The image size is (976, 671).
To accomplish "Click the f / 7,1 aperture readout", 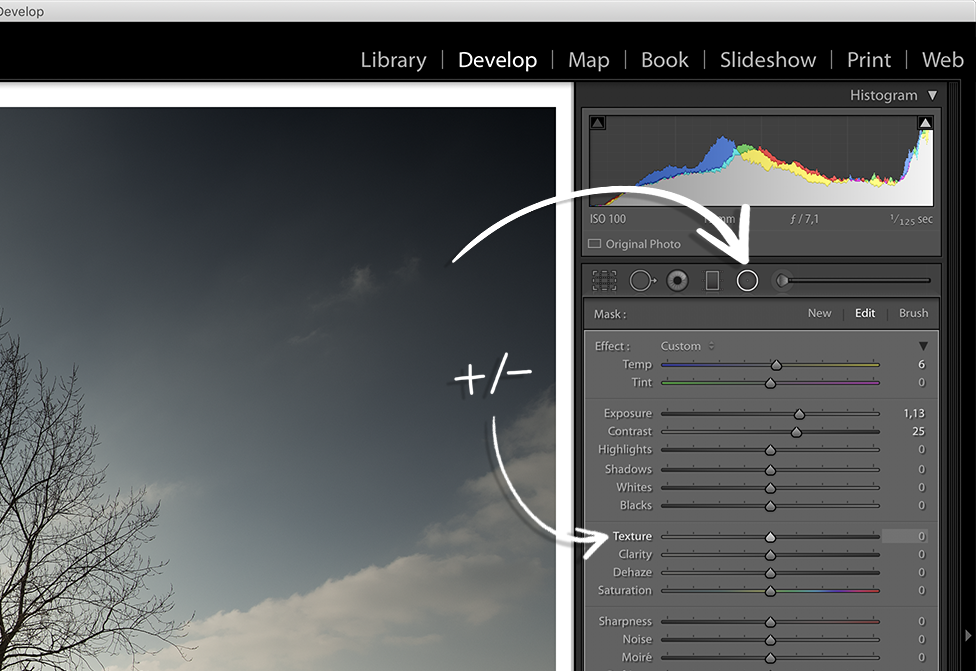I will click(x=804, y=219).
